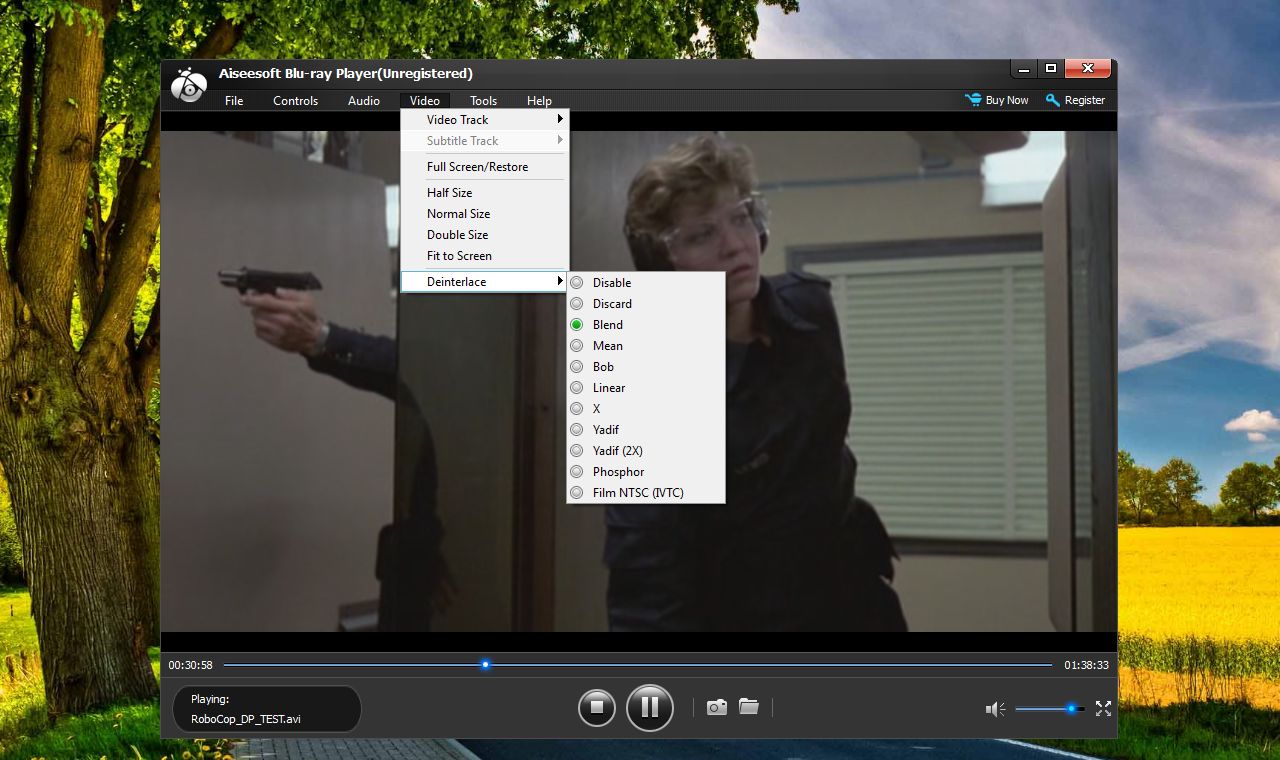The width and height of the screenshot is (1280, 760).
Task: Select the Disable deinterlace option
Action: point(646,283)
